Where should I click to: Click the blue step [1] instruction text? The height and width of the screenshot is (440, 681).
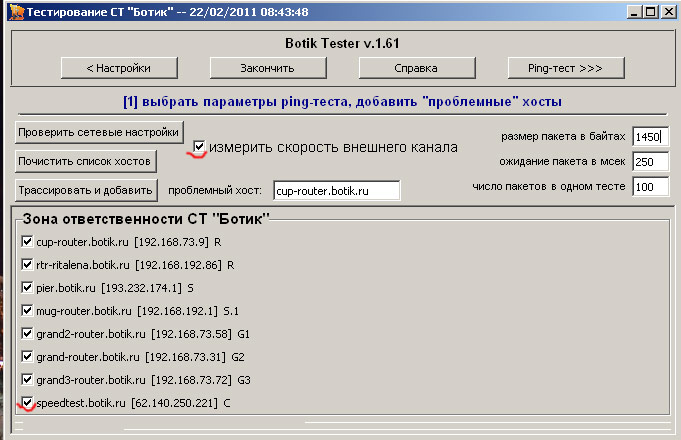tap(342, 102)
